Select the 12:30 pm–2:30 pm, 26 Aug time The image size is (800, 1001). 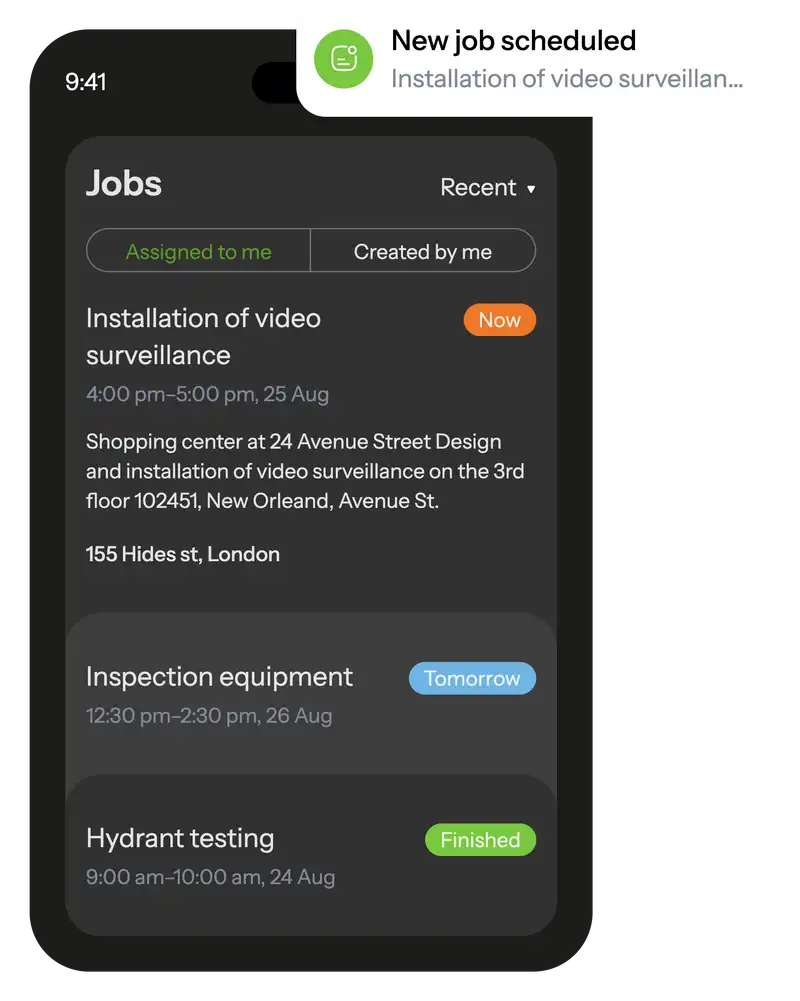[x=209, y=716]
